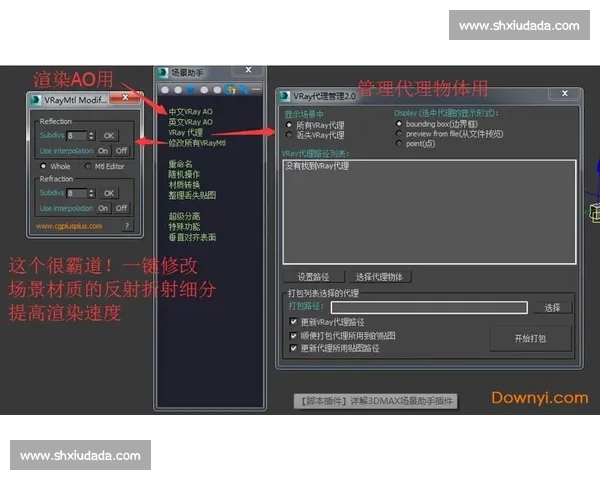Close the VRay代理管理2.0 window
Viewport: 600px width, 480px height.
coord(565,93)
